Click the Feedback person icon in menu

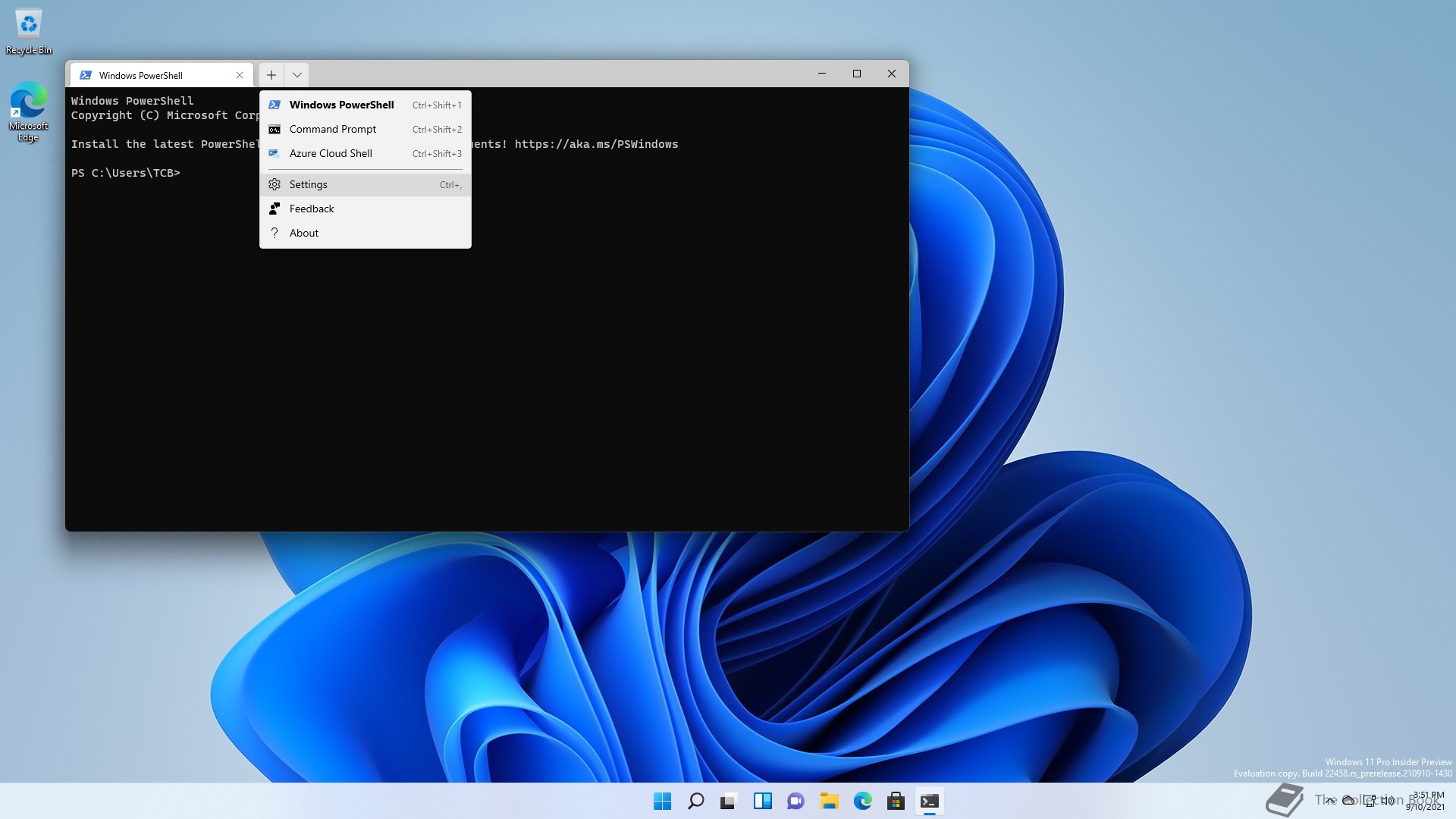pyautogui.click(x=275, y=209)
